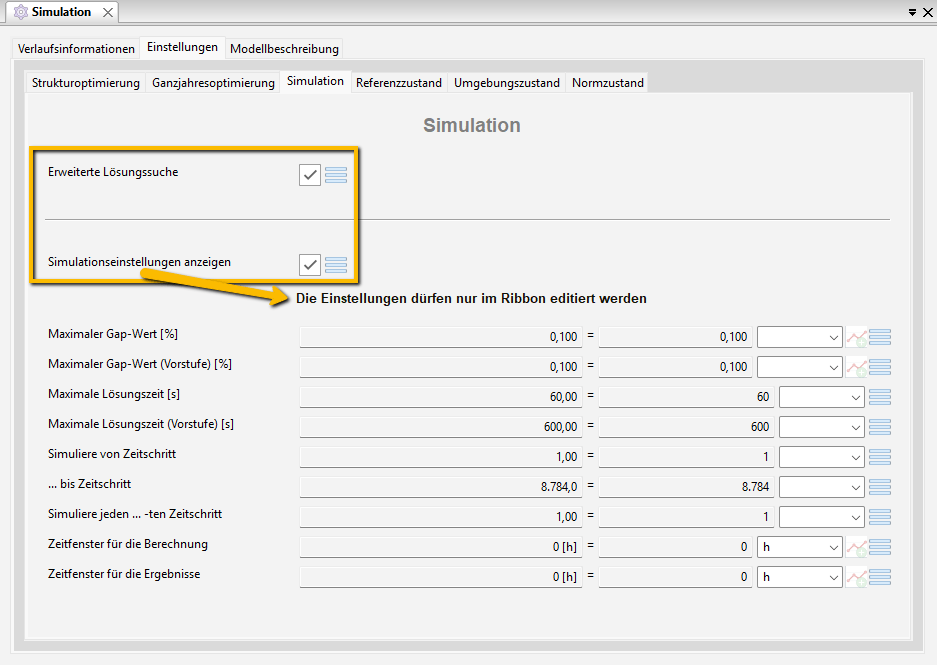Toggle the Erweiterte Lösungssuche checkbox
The width and height of the screenshot is (937, 665).
coord(309,175)
